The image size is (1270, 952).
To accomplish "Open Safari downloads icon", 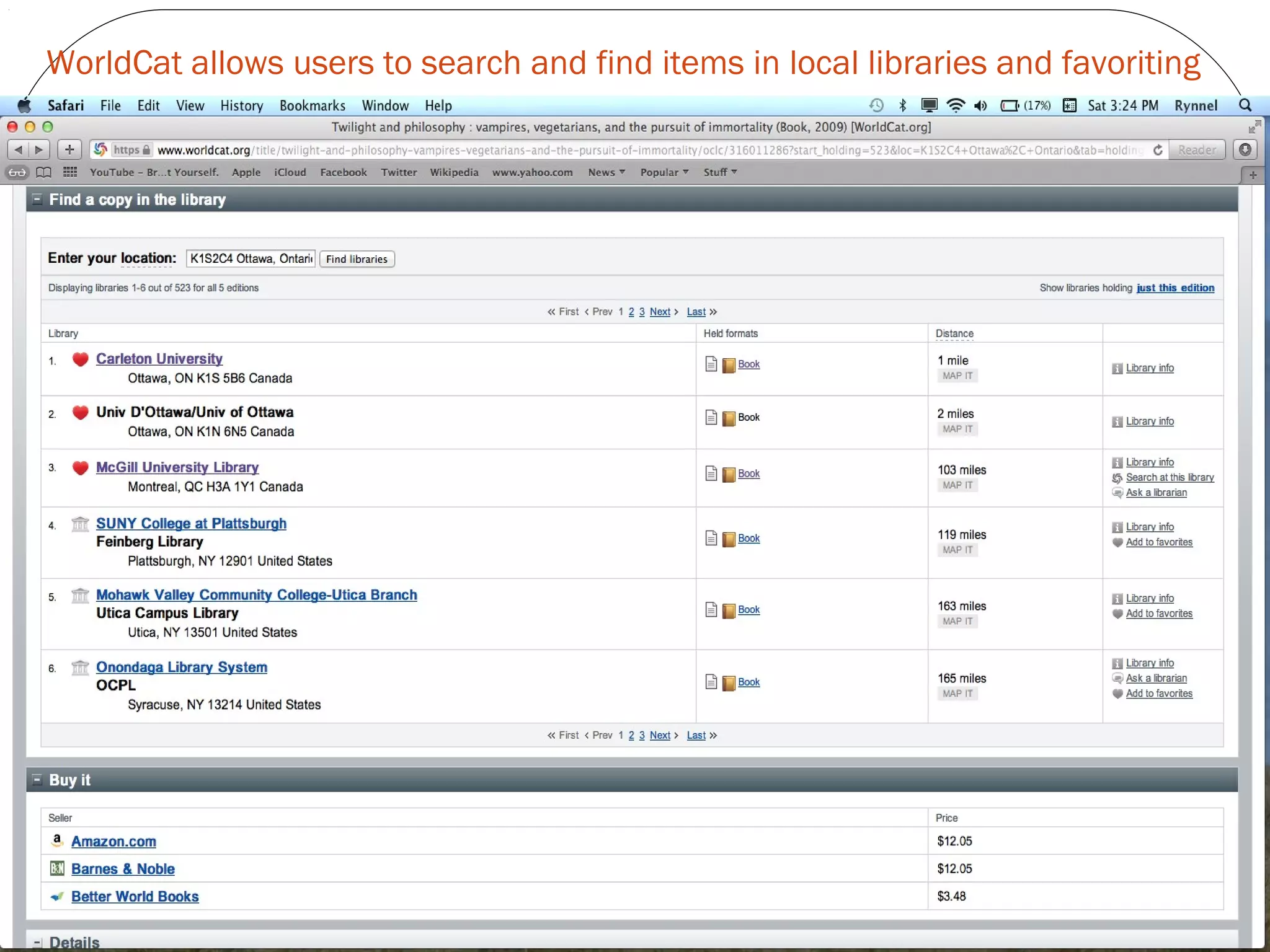I will (1245, 149).
